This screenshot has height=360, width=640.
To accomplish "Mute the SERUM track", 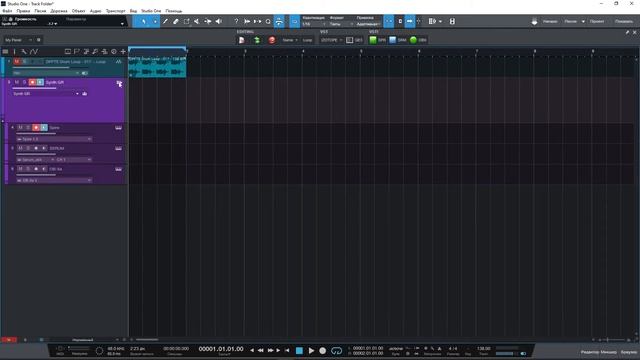I will [20, 148].
